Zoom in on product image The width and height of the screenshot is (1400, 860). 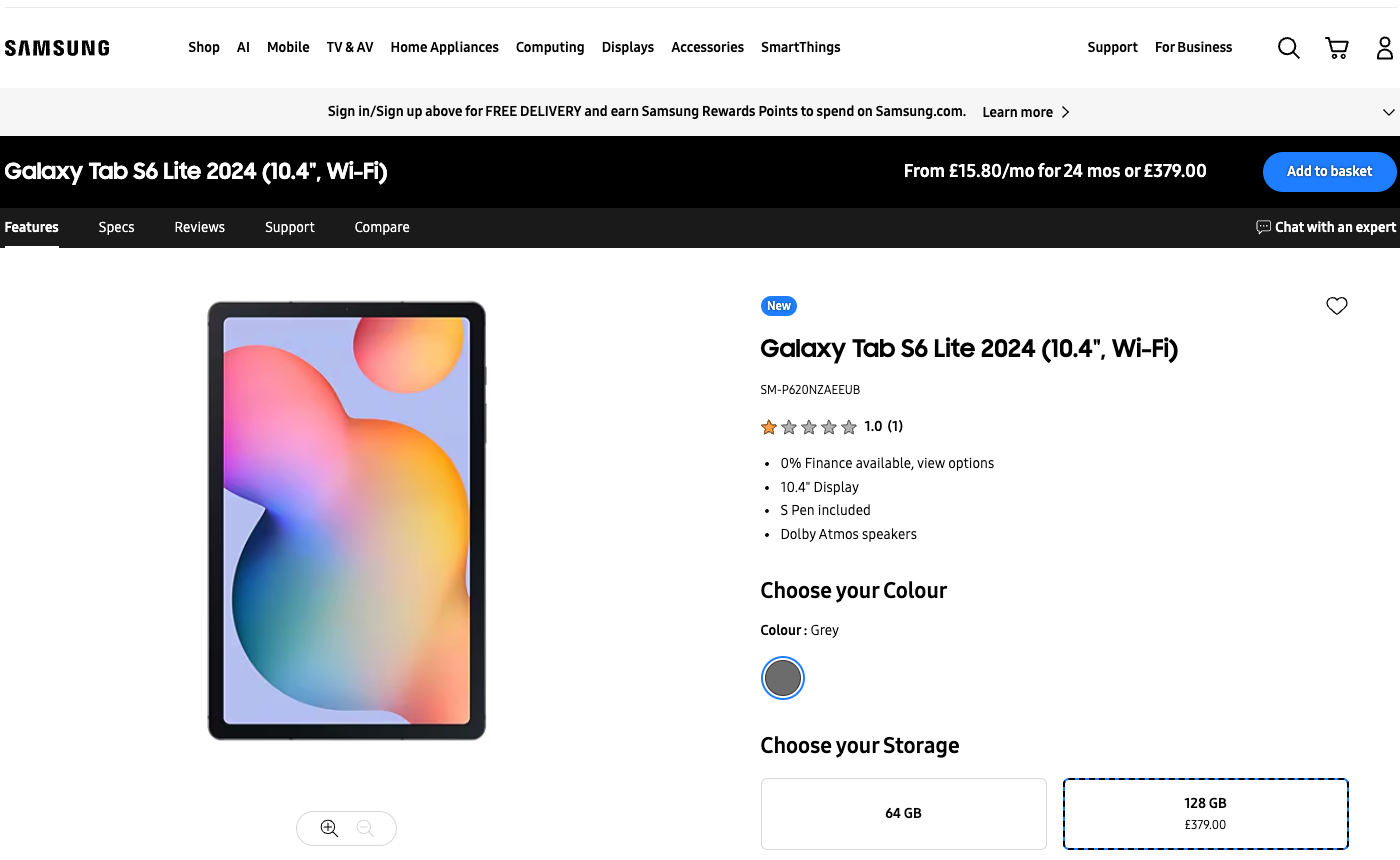click(329, 828)
